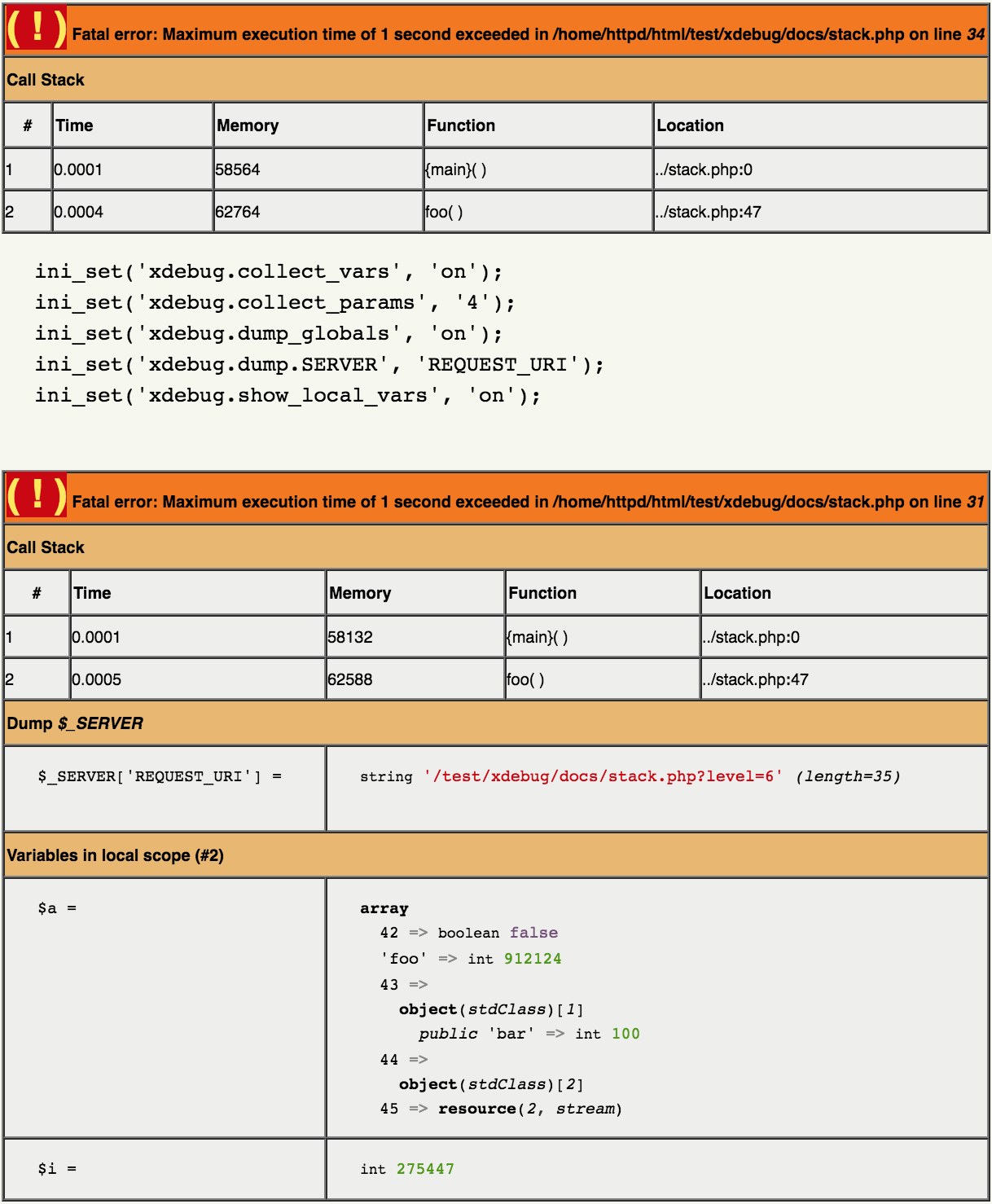Click the code line setting xdebug.dump_globals
The height and width of the screenshot is (1204, 992).
(269, 334)
